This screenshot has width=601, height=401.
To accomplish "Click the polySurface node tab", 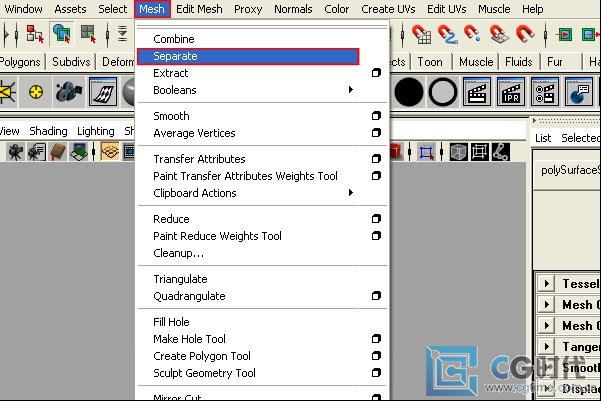I will coord(569,170).
